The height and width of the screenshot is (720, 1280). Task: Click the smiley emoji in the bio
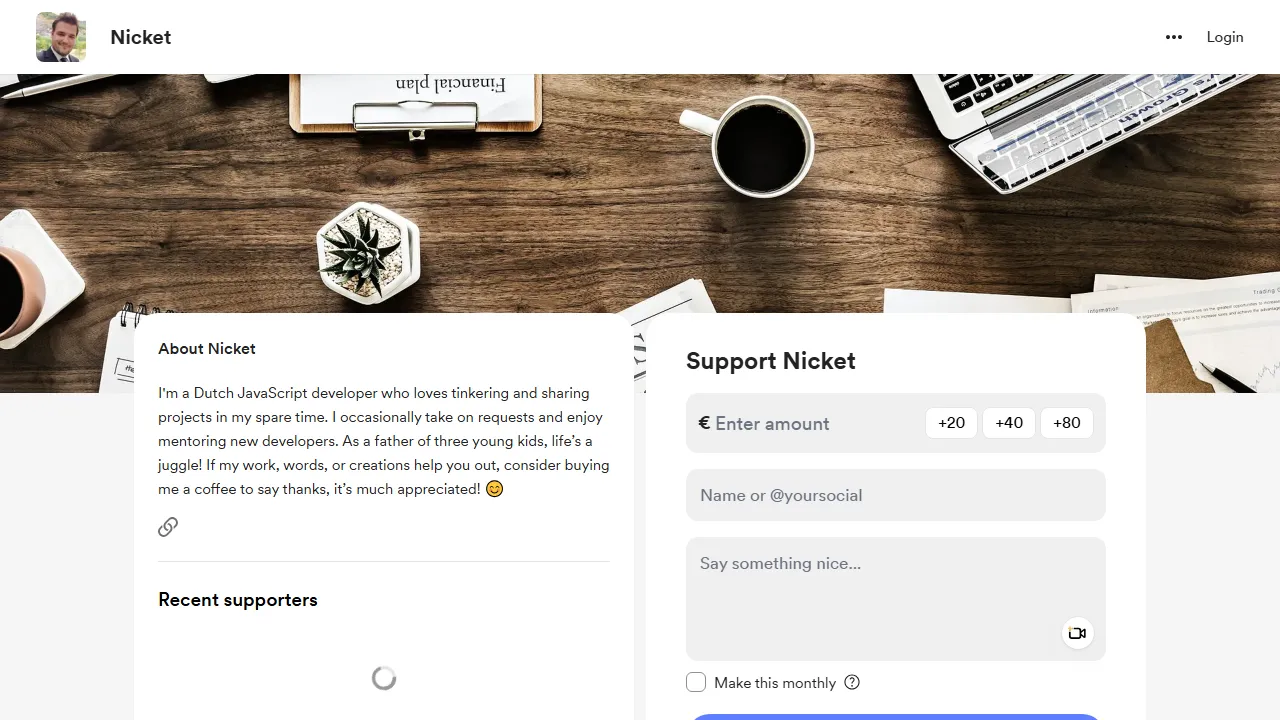(x=494, y=489)
